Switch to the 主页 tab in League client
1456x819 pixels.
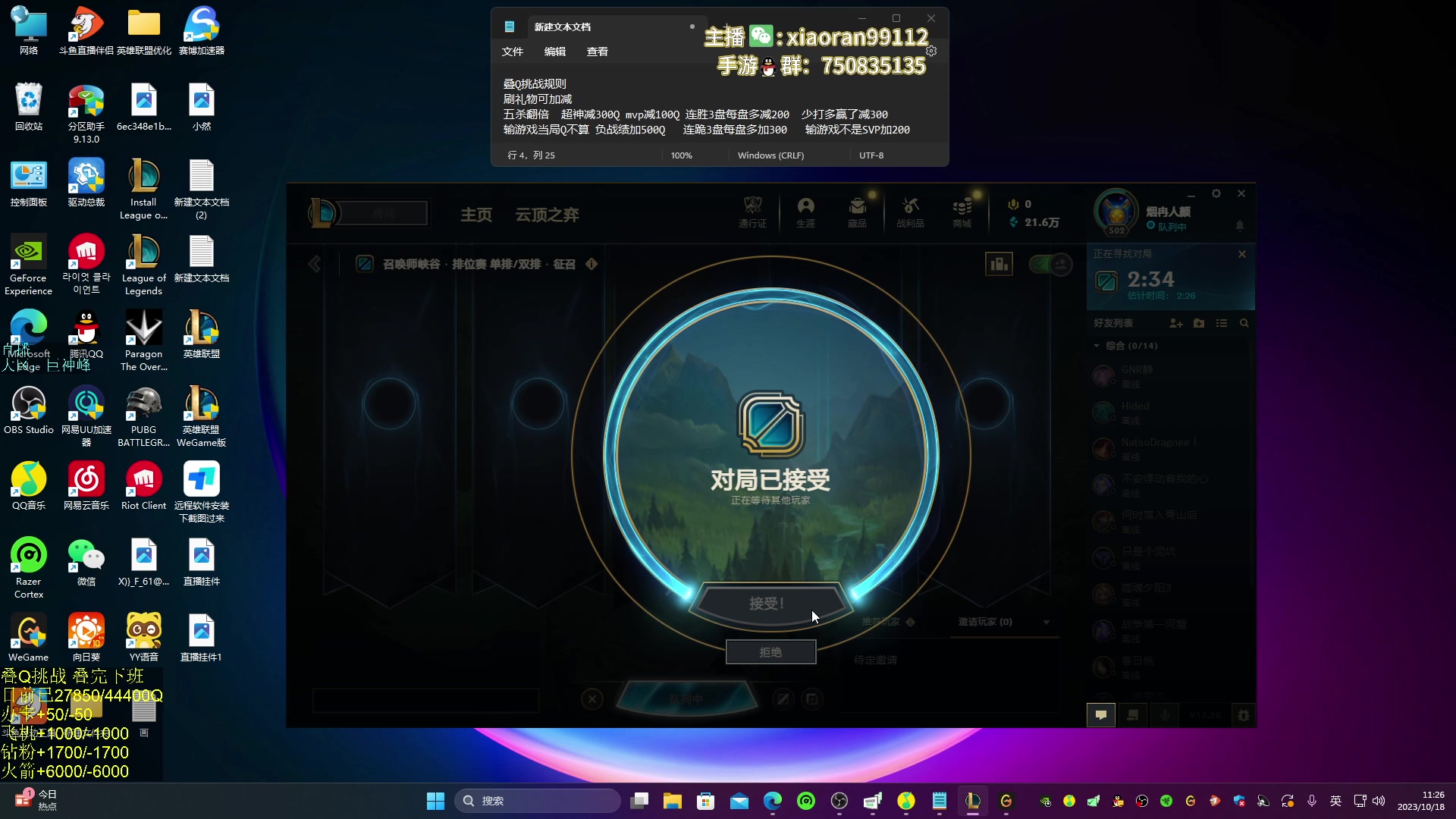(476, 215)
